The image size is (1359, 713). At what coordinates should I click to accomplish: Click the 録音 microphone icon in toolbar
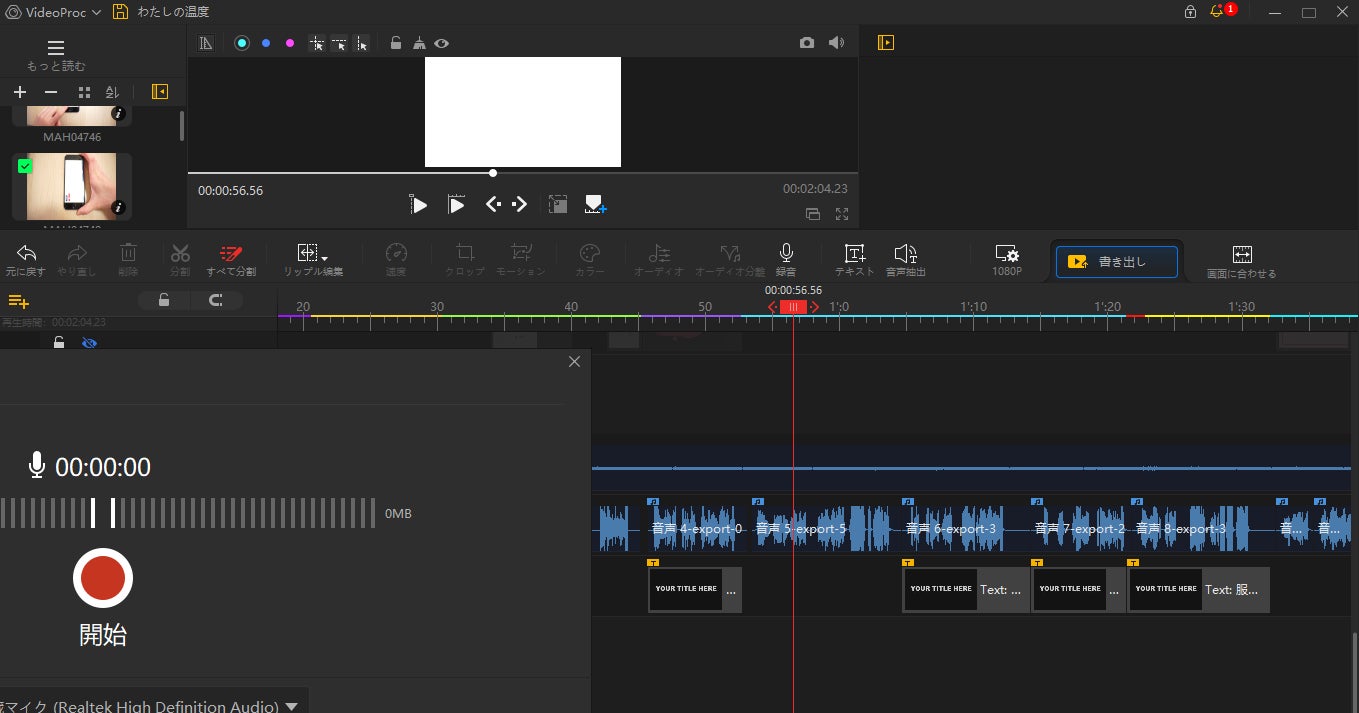click(x=786, y=254)
